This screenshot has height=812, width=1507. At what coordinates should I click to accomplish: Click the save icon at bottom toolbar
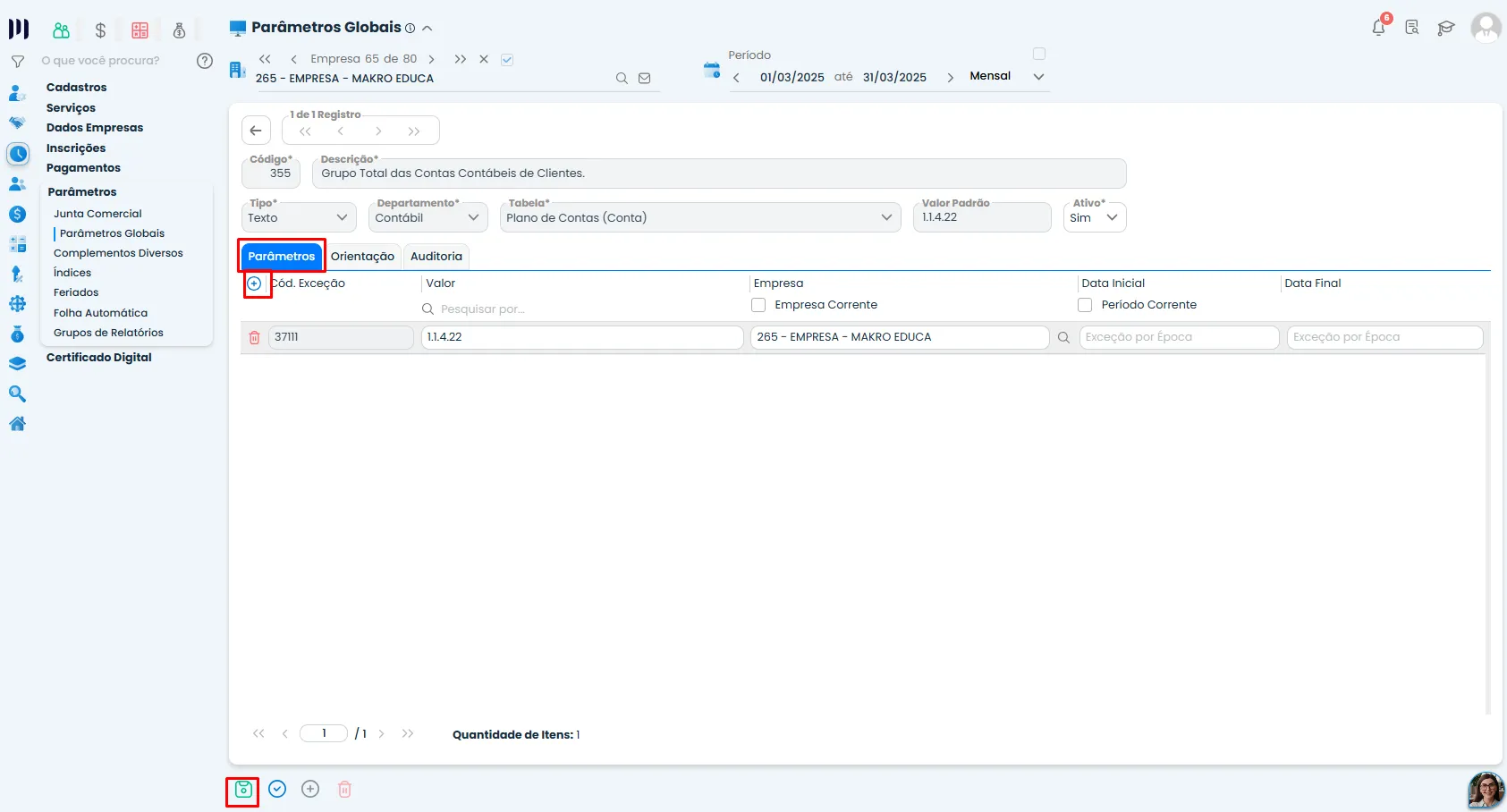243,789
